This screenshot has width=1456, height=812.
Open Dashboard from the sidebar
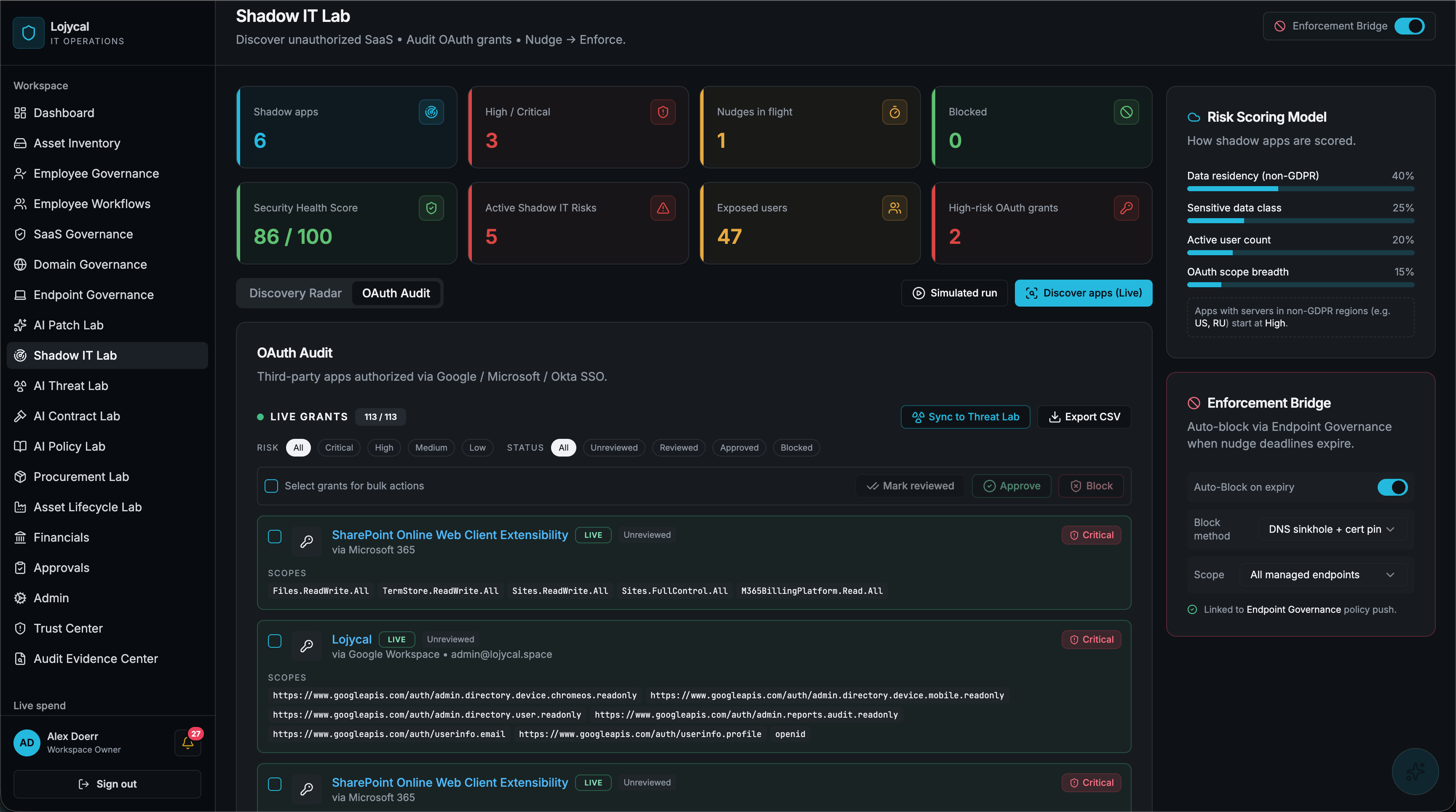[107, 113]
